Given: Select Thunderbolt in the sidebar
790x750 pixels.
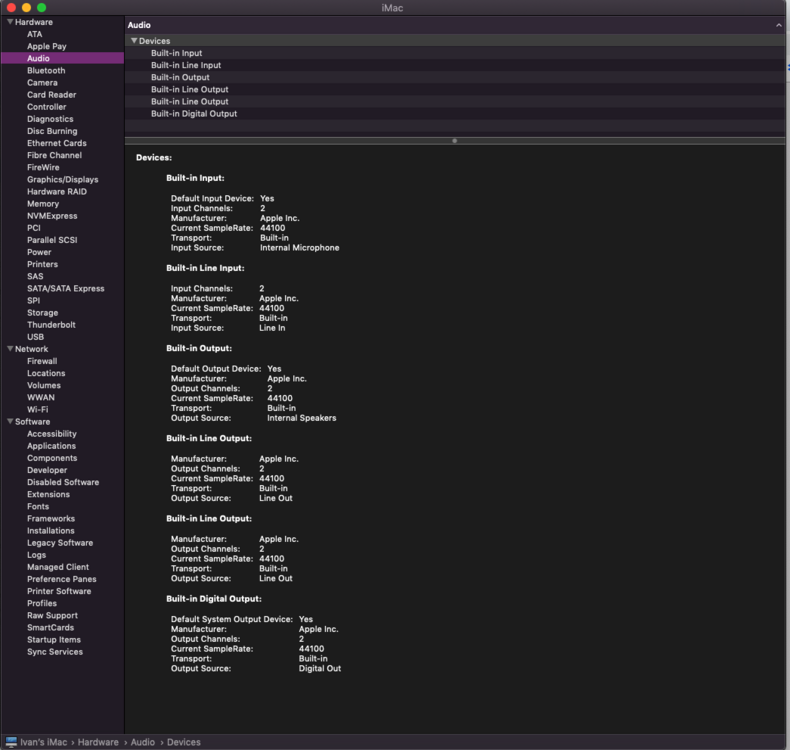Looking at the screenshot, I should pyautogui.click(x=51, y=325).
